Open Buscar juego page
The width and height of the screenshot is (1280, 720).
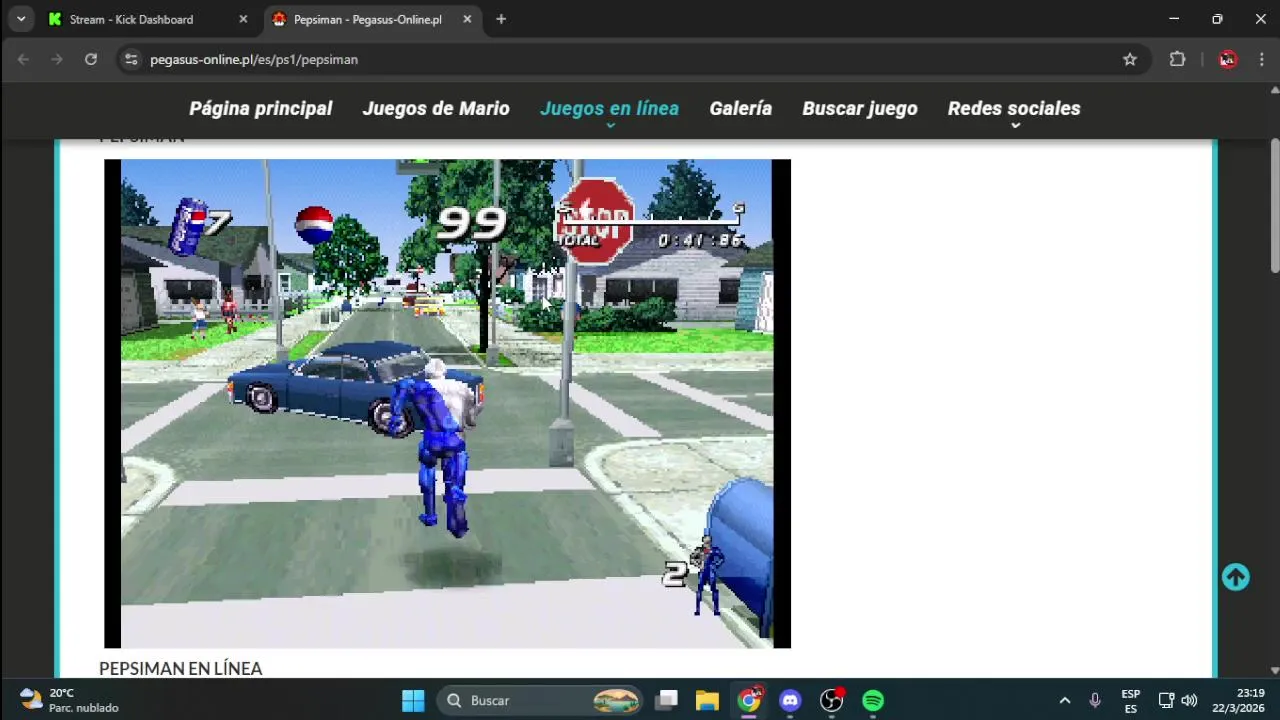click(860, 108)
